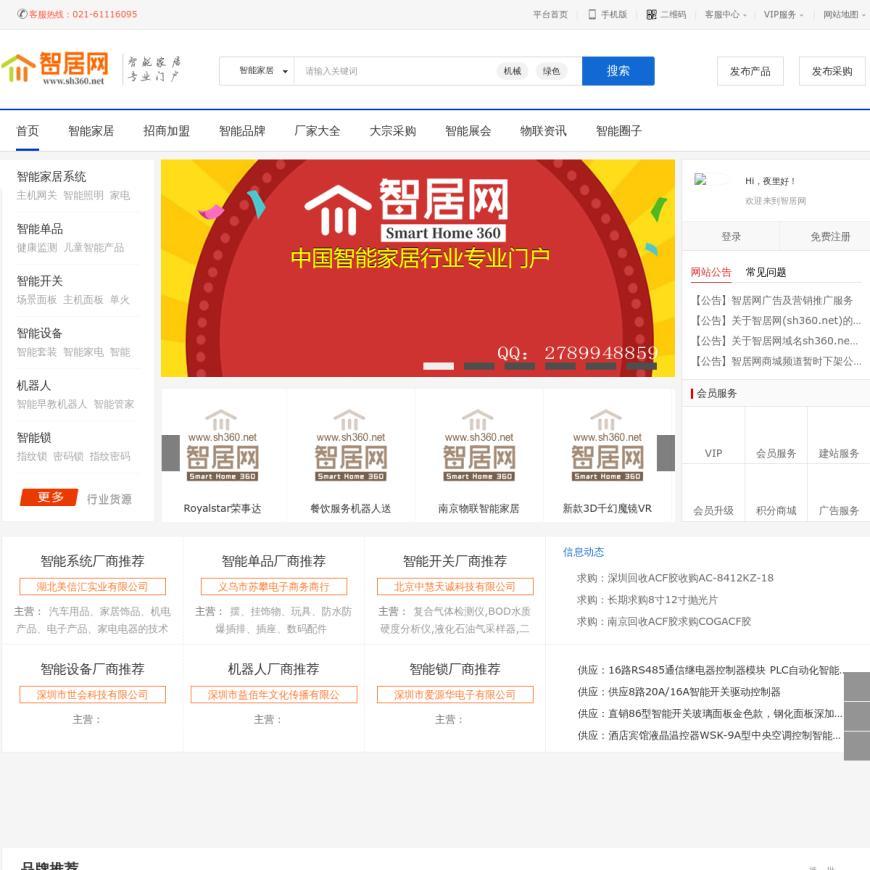870x870 pixels.
Task: Click the orange 更多 button in sidebar
Action: tap(49, 497)
